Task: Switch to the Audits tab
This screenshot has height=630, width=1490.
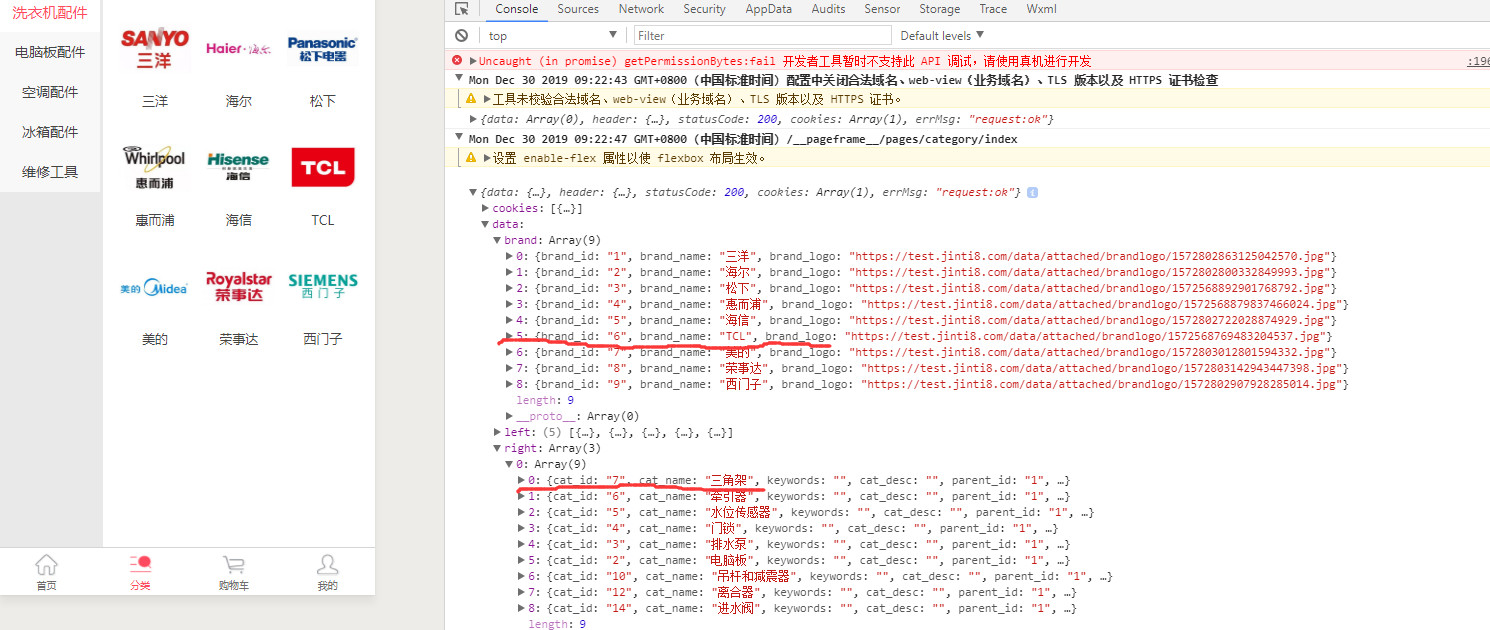Action: point(828,9)
